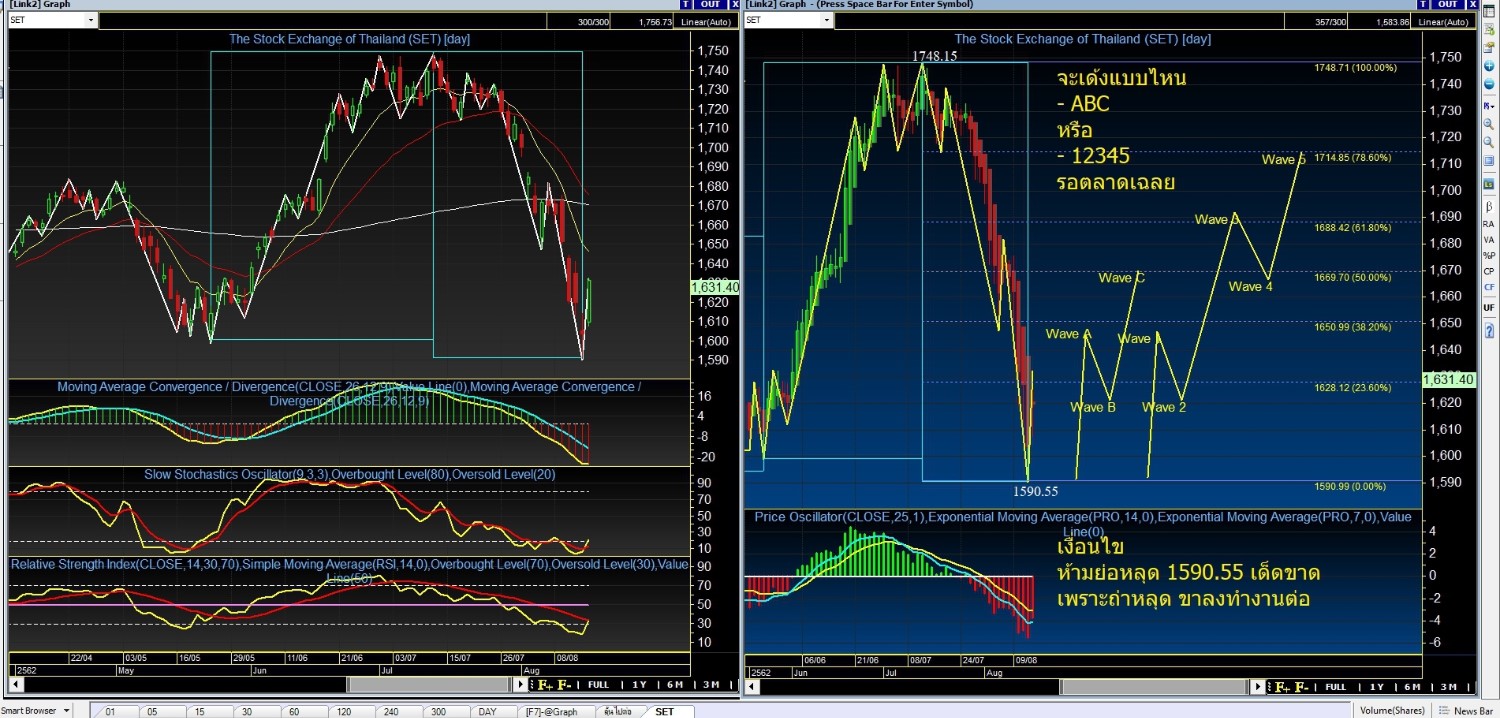Click the VA sidebar icon
The image size is (1500, 718).
point(1489,240)
